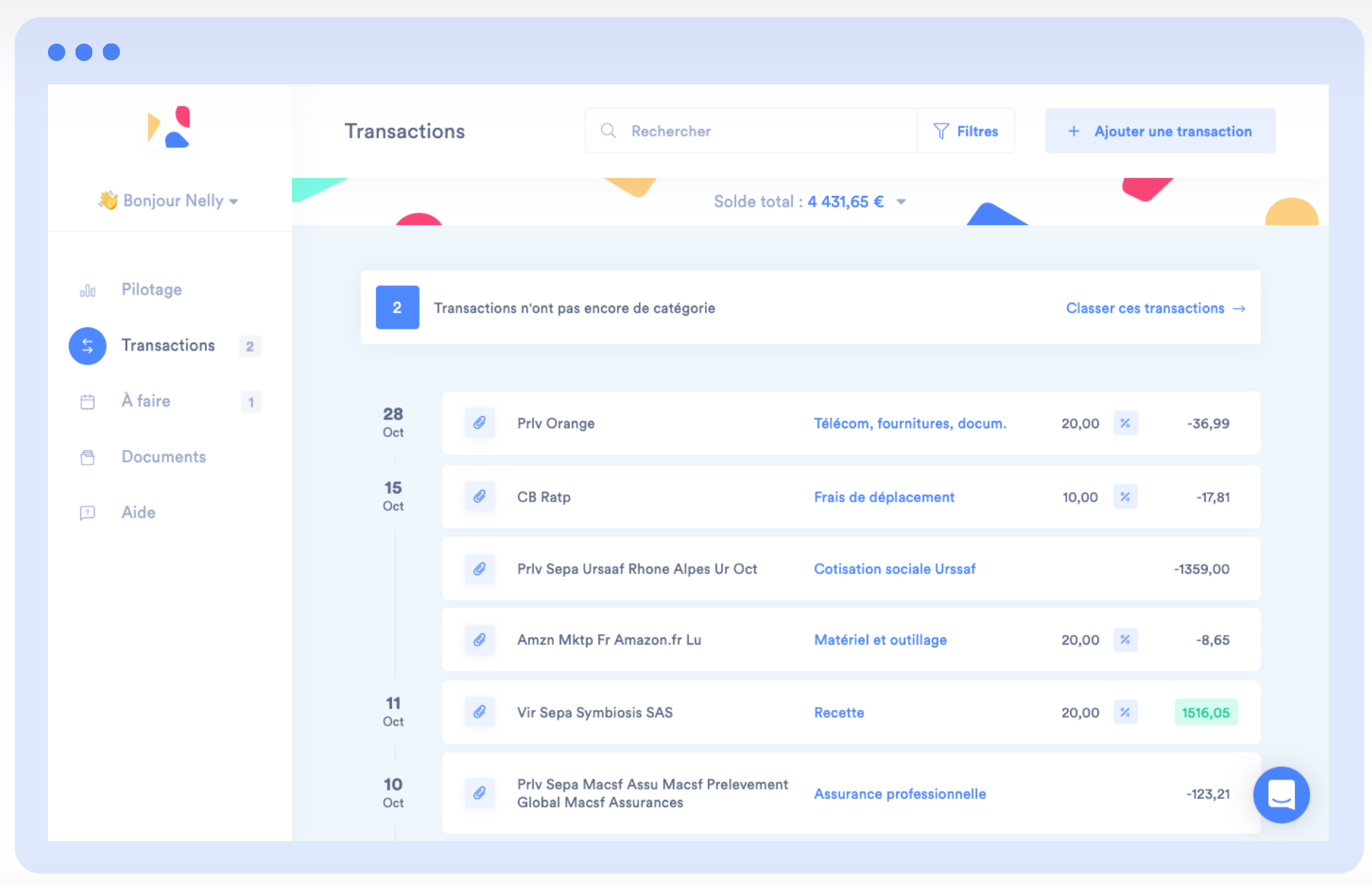Focus the Rechercher search field
The width and height of the screenshot is (1372, 884).
click(x=751, y=131)
